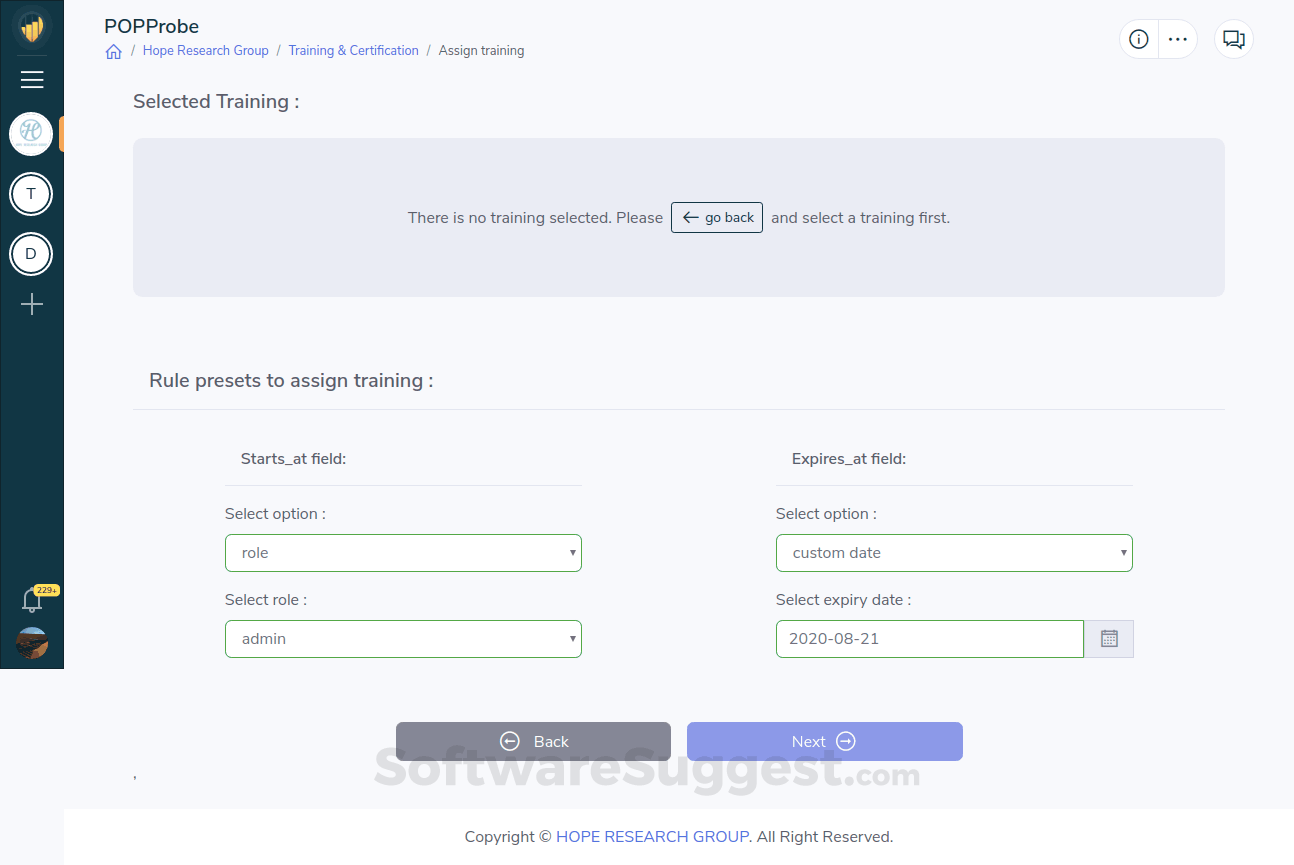Click the expiry date input field

[x=930, y=639]
